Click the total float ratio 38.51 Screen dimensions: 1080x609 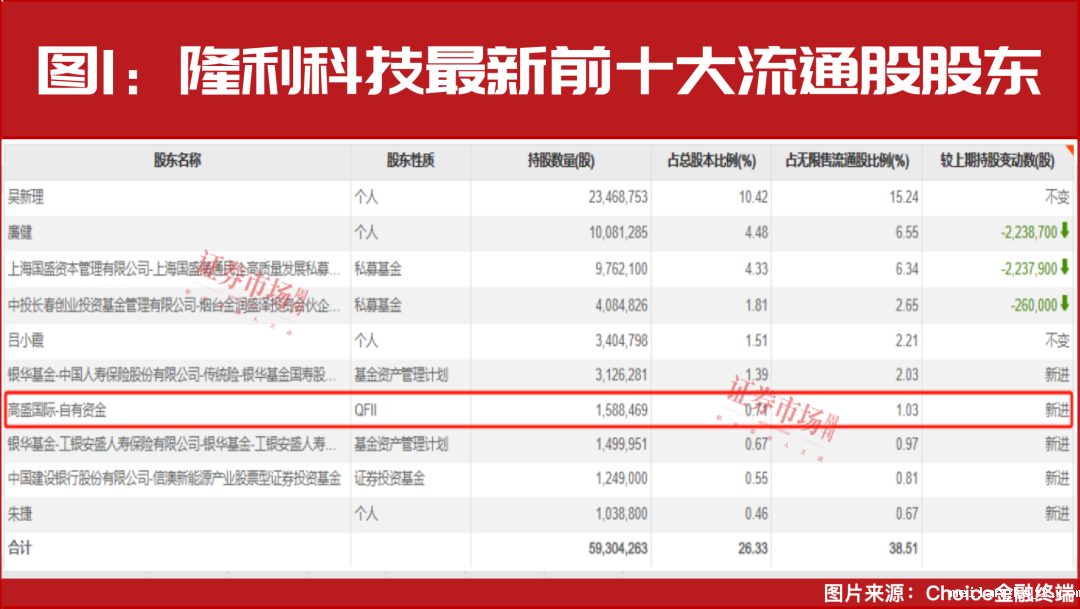pos(903,548)
